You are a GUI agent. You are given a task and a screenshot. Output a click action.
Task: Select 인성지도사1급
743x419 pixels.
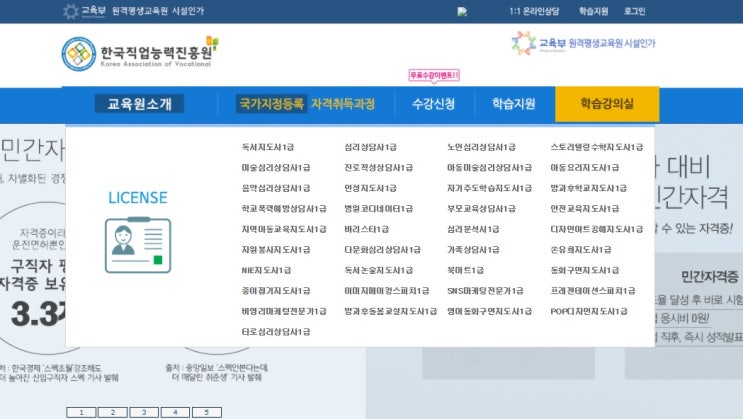371,188
